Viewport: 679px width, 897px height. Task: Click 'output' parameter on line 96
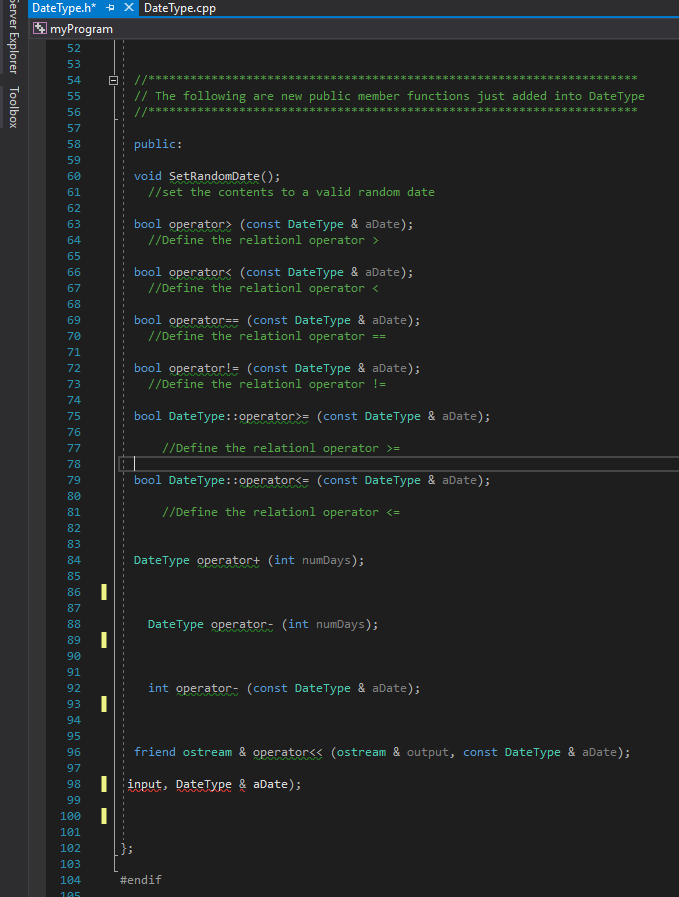pyautogui.click(x=428, y=752)
